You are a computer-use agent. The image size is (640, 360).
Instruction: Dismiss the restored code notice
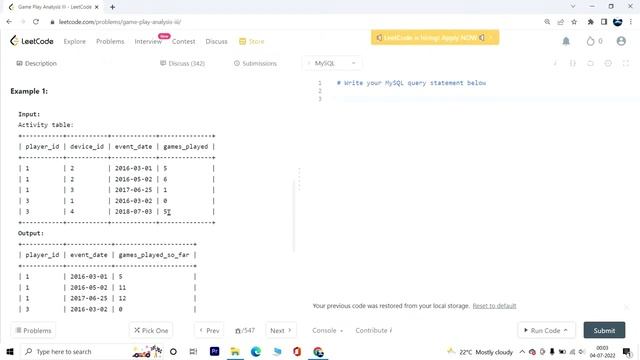coord(627,306)
